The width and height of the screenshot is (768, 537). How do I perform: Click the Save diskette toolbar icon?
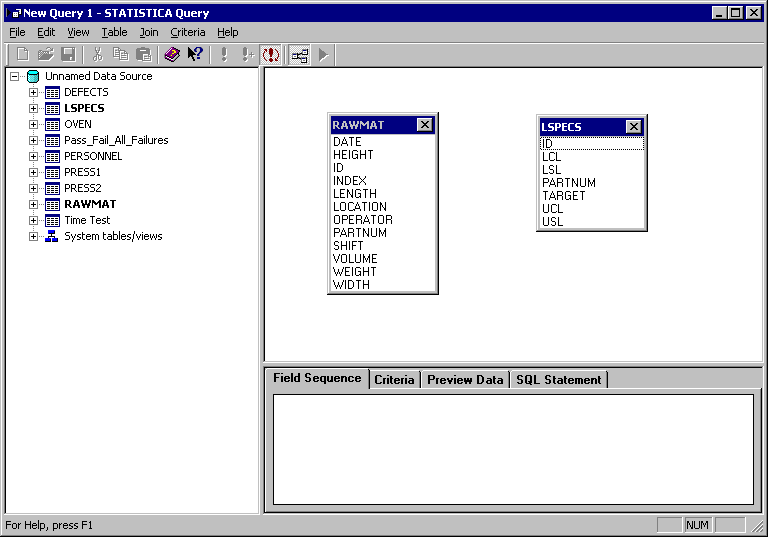click(69, 55)
